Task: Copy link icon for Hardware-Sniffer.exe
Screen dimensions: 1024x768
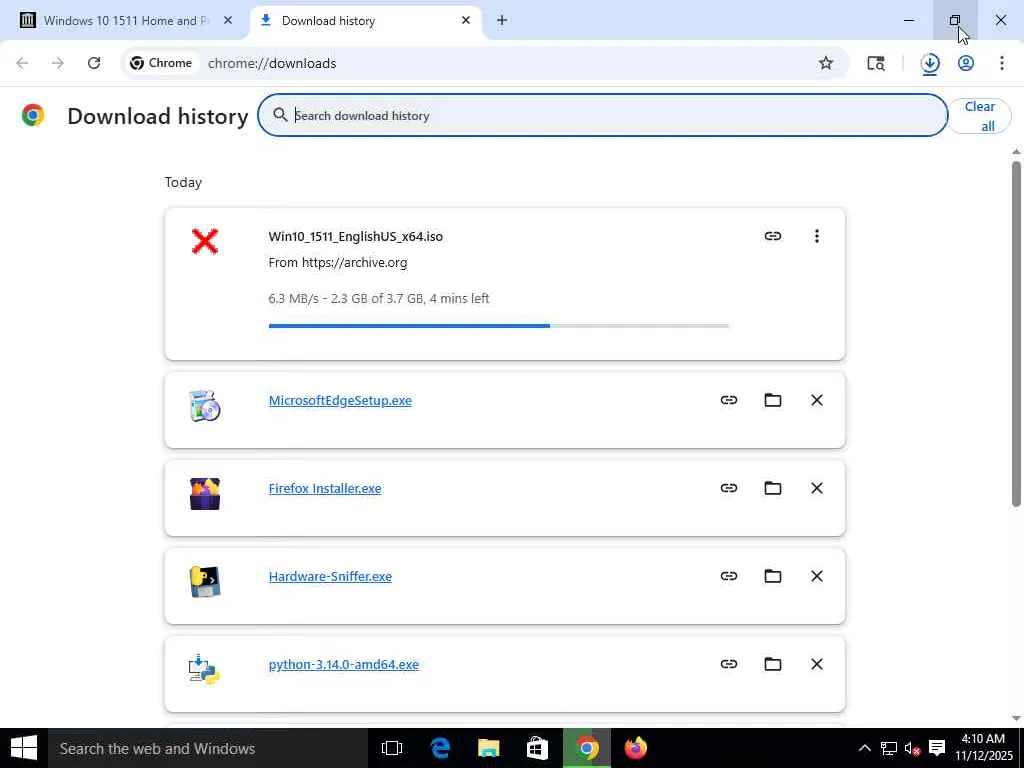Action: click(729, 575)
